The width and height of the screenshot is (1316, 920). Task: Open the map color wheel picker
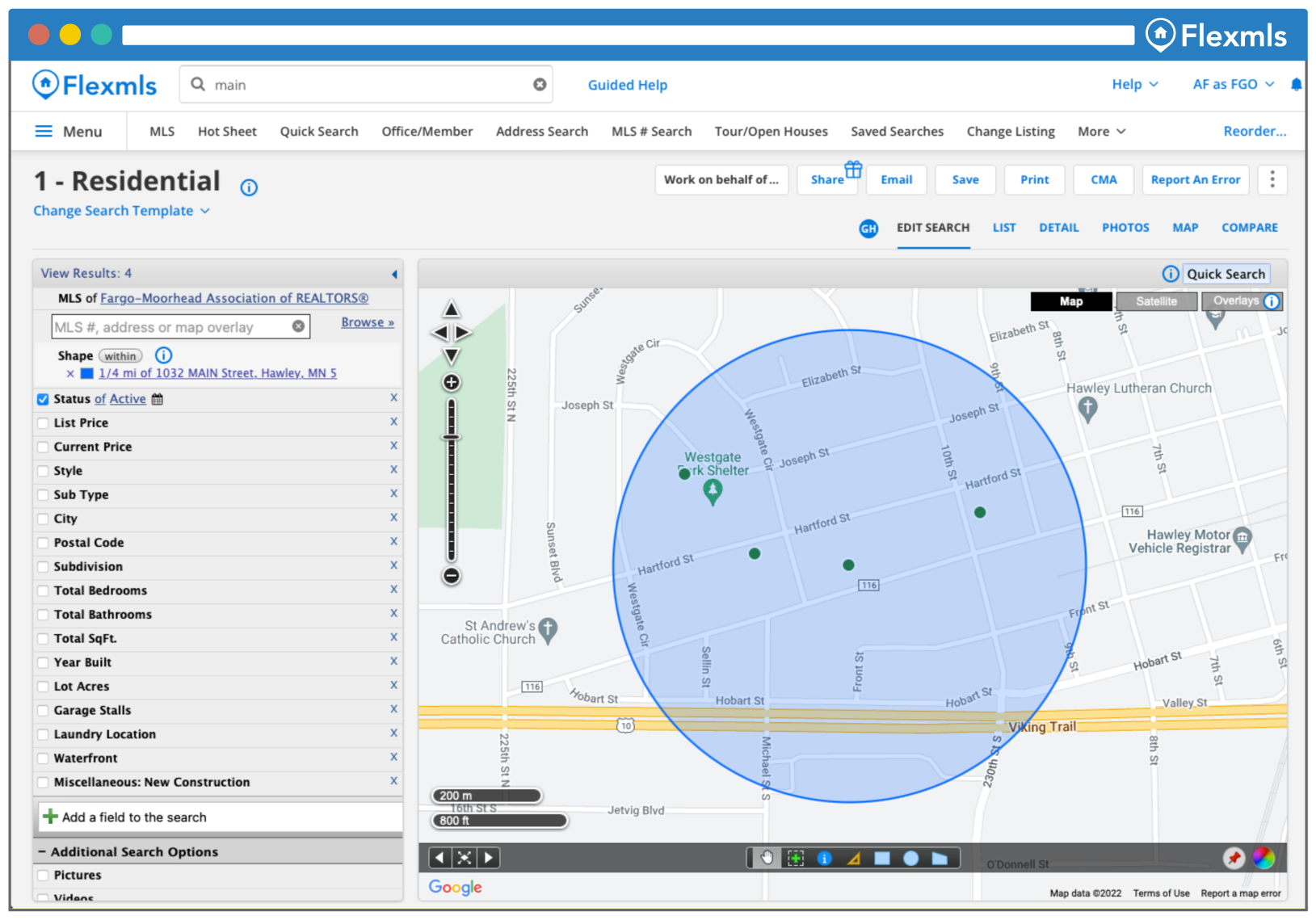1263,858
